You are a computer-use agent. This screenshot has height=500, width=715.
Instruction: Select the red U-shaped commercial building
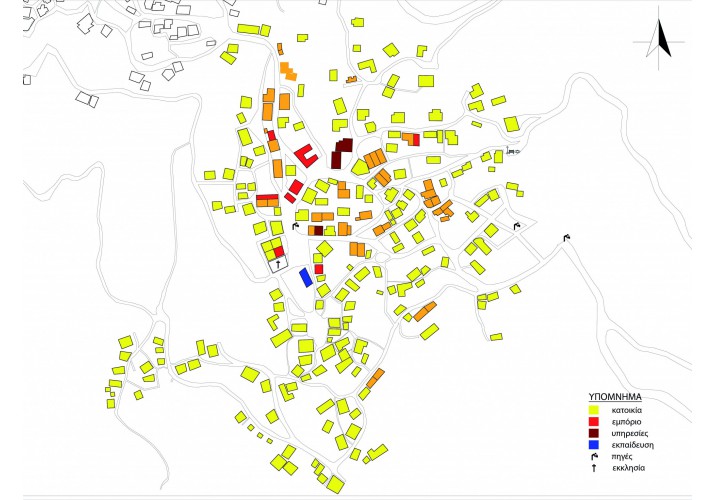pos(306,155)
